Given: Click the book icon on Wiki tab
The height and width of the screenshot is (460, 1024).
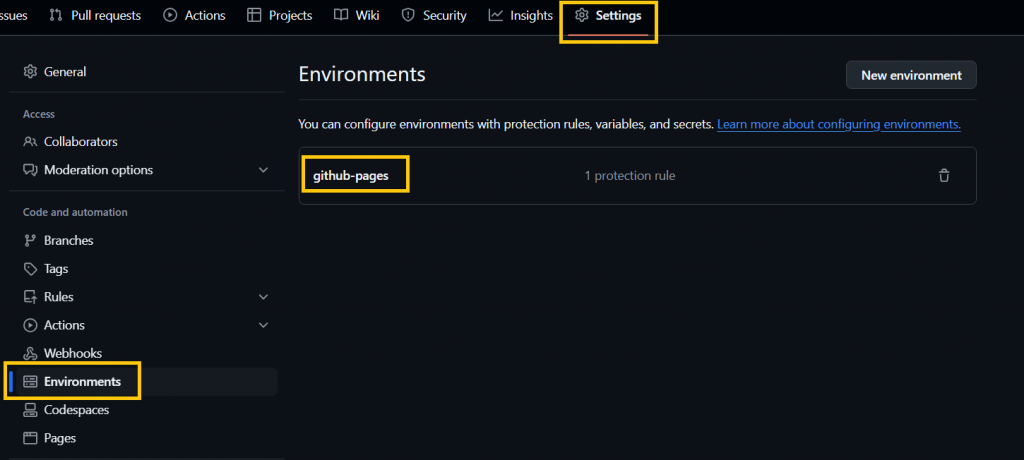Looking at the screenshot, I should click(x=341, y=16).
